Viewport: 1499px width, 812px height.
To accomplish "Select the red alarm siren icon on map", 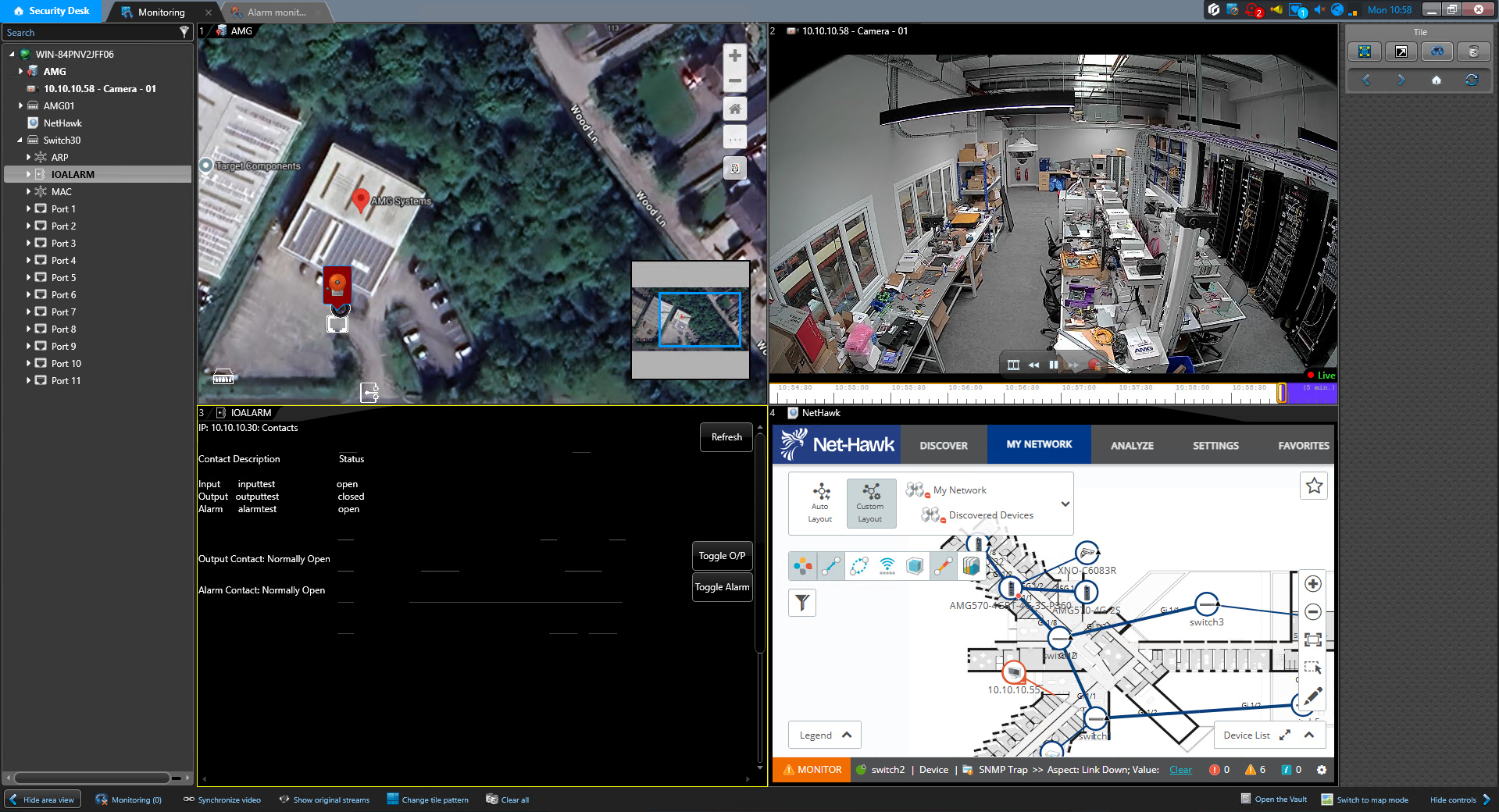I will [x=337, y=284].
